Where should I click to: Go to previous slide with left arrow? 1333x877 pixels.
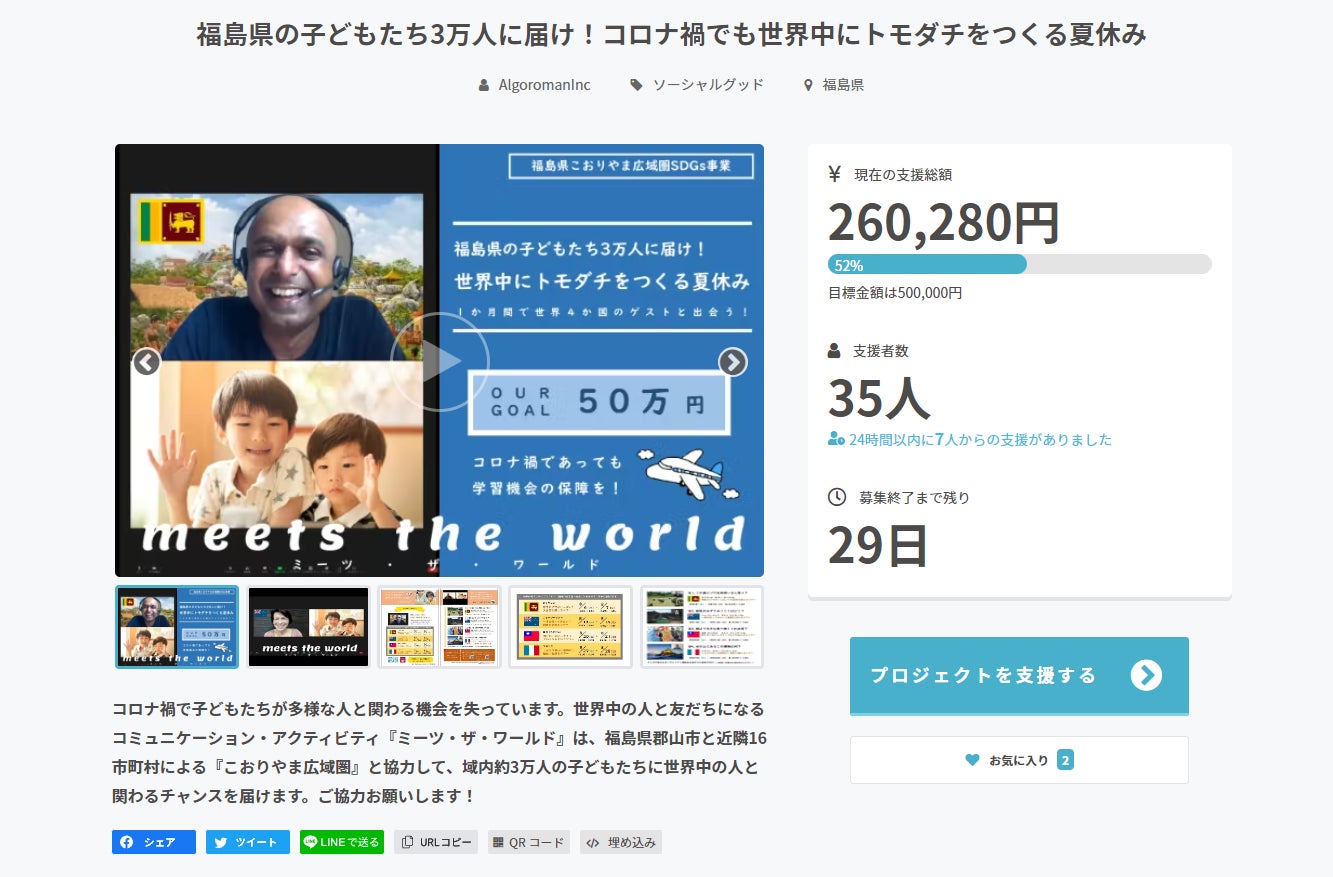(x=147, y=362)
